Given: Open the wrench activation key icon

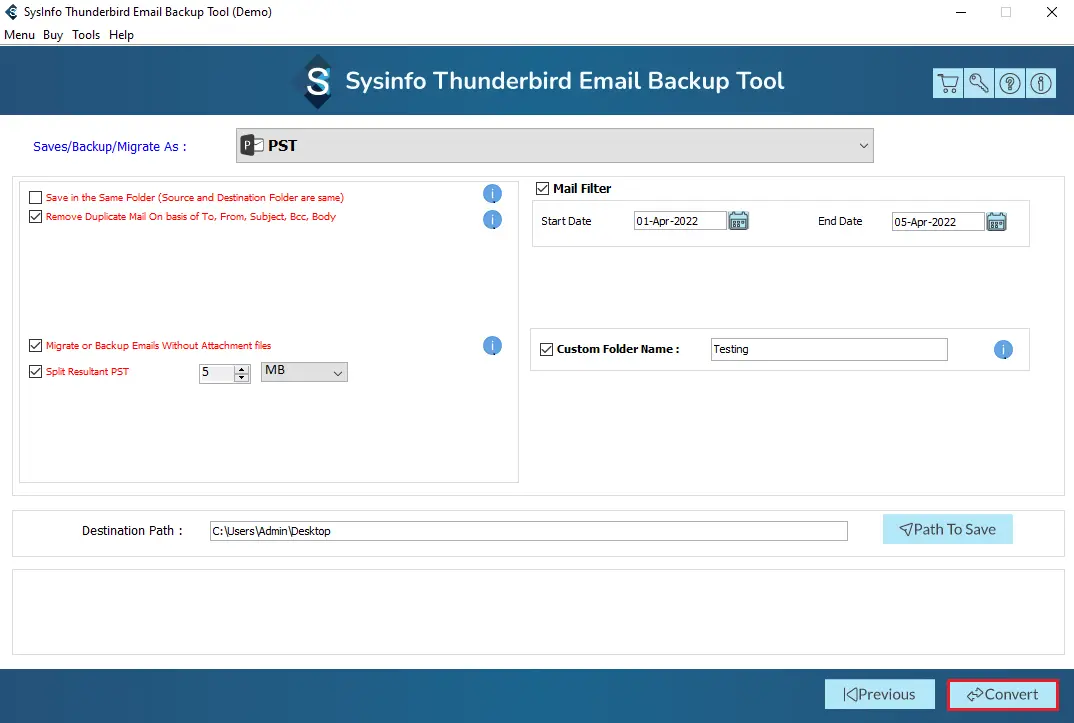Looking at the screenshot, I should pyautogui.click(x=978, y=84).
